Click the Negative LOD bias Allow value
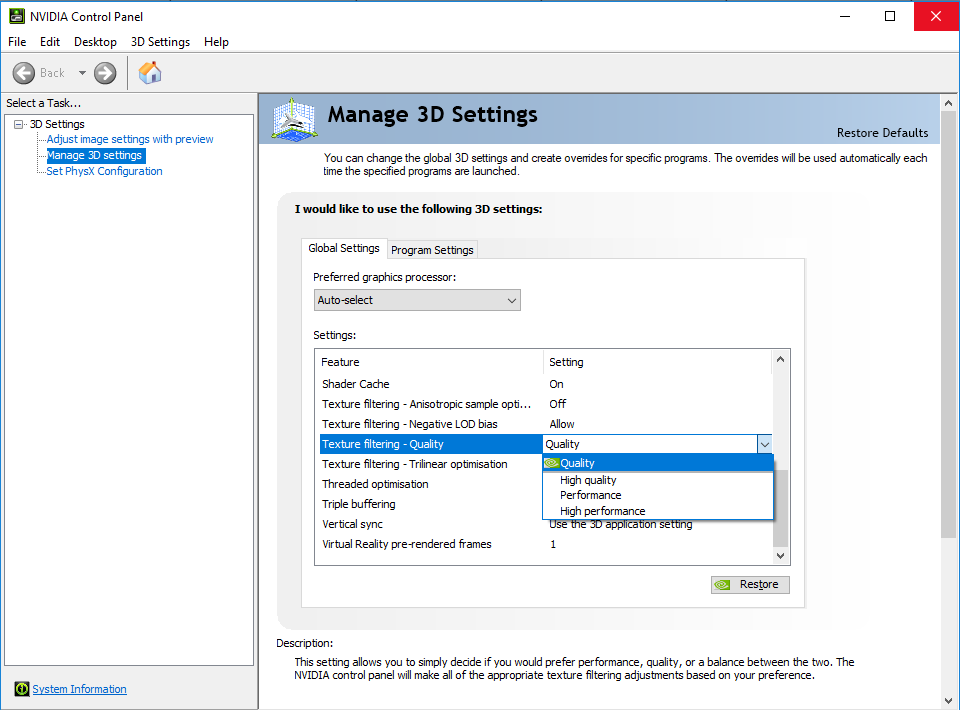This screenshot has width=960, height=710. [x=561, y=424]
